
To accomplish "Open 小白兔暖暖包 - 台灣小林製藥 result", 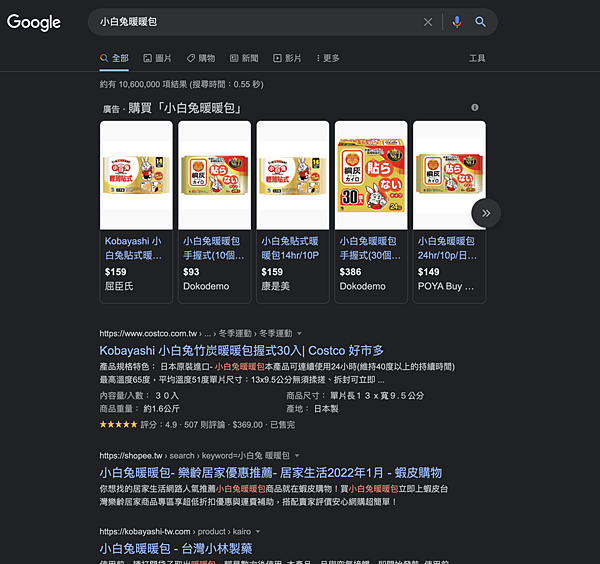I will [176, 549].
